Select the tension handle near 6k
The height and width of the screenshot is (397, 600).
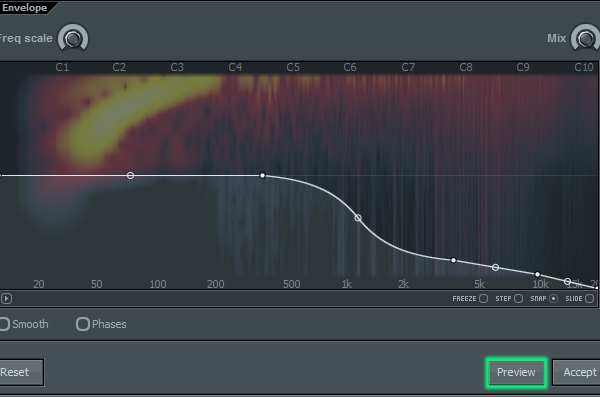click(x=496, y=267)
